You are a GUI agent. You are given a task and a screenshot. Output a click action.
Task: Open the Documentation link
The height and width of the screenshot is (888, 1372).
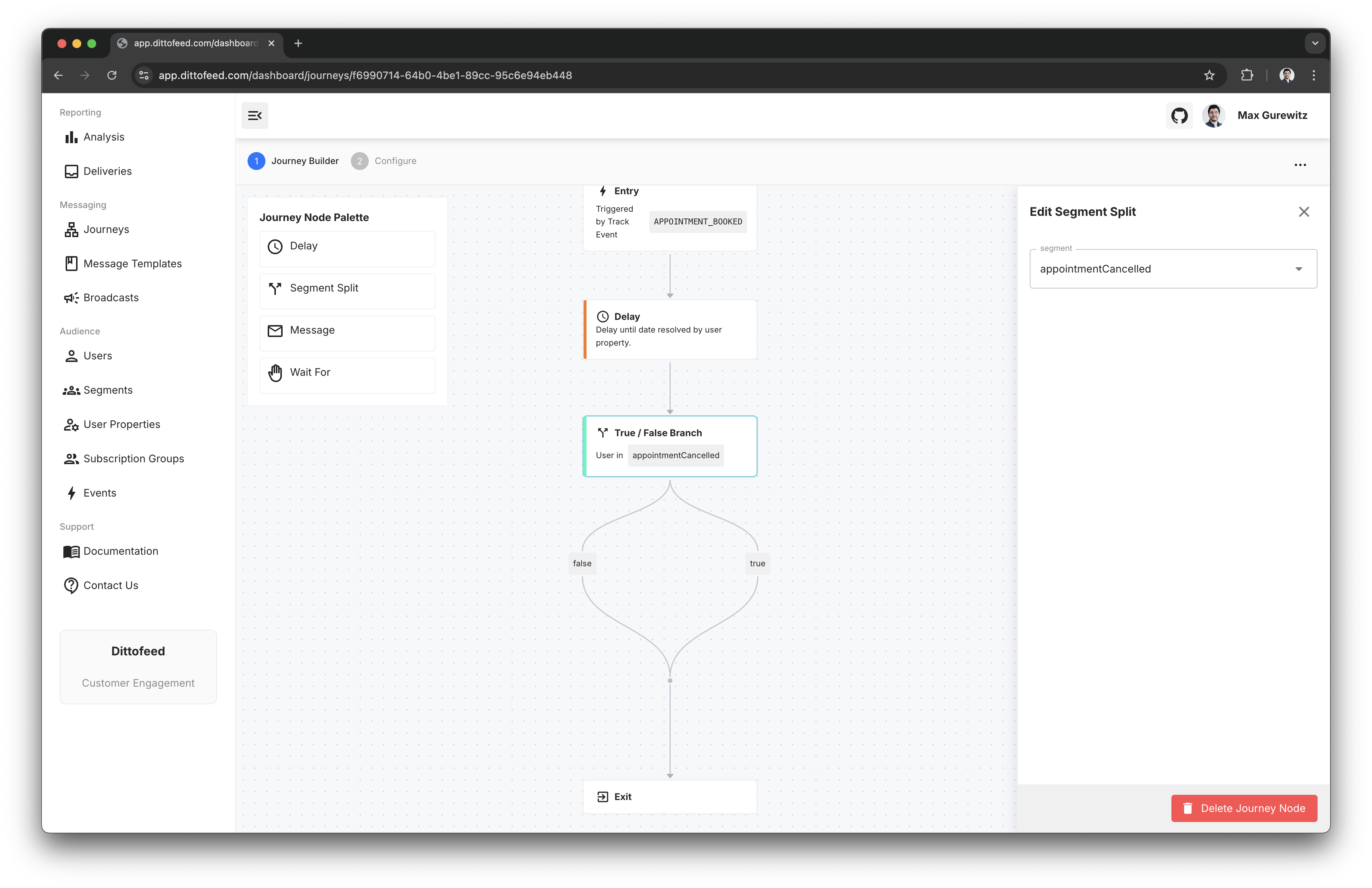tap(120, 551)
